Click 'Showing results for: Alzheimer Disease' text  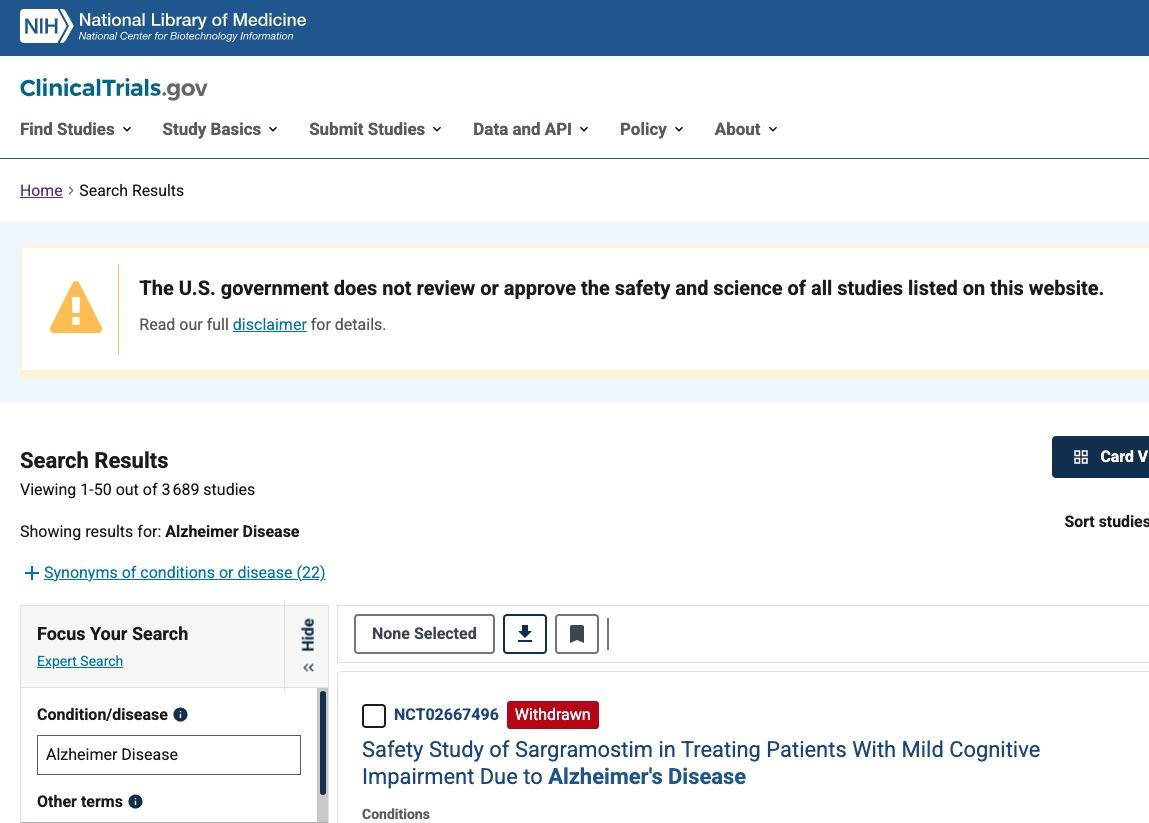pyautogui.click(x=160, y=531)
